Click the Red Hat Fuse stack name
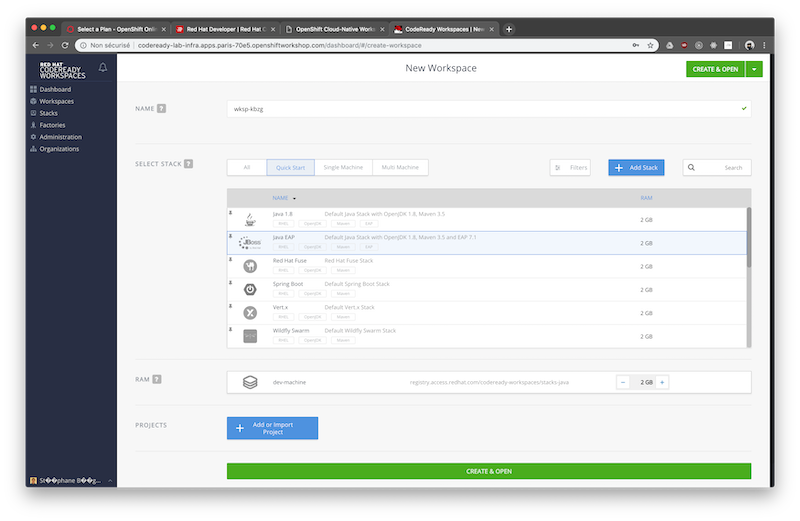Viewport: 800px width, 521px height. tap(290, 261)
